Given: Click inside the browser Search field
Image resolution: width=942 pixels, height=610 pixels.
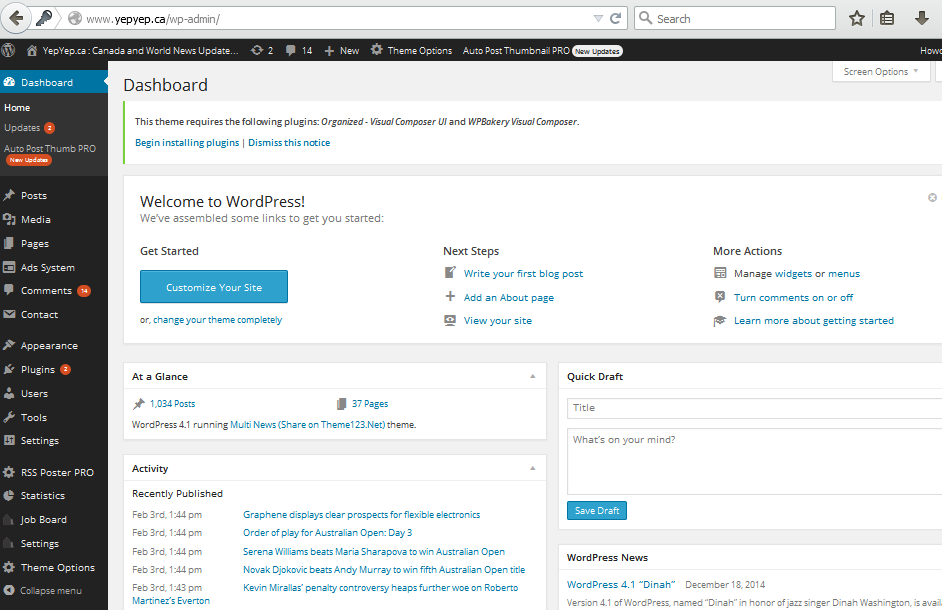Looking at the screenshot, I should point(735,19).
